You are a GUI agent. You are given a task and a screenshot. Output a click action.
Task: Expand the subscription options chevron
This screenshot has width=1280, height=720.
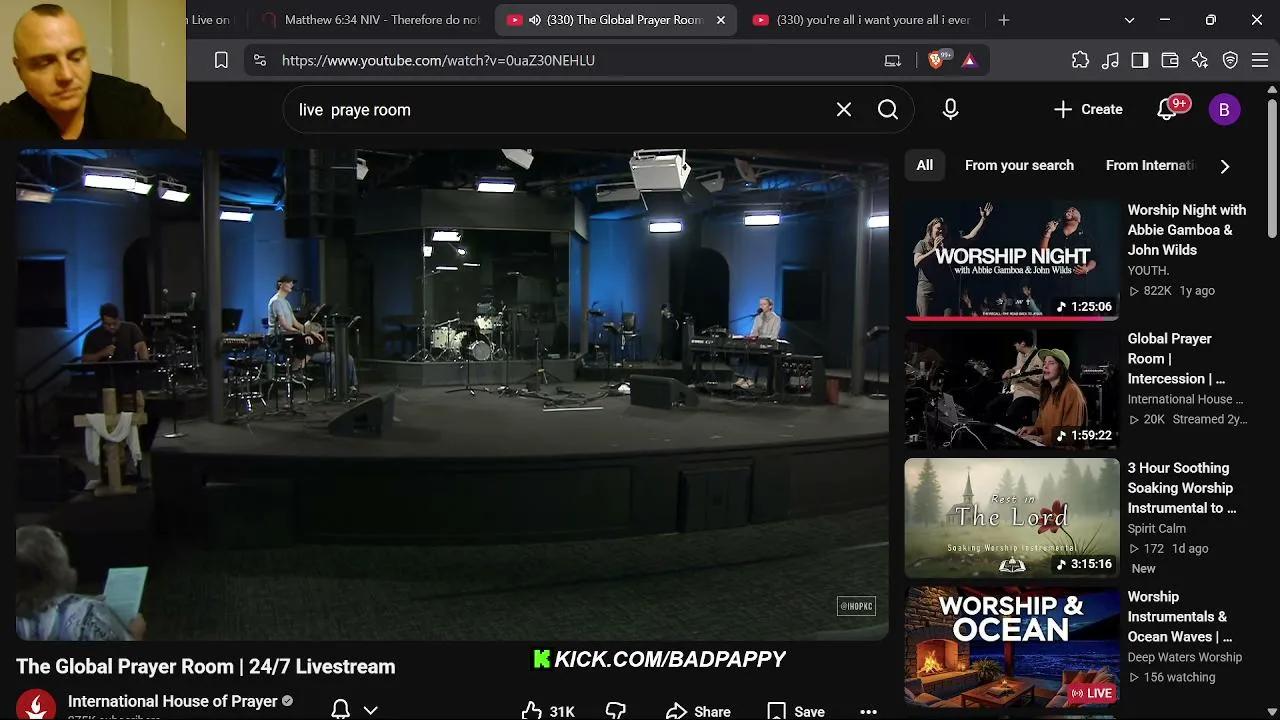[371, 710]
